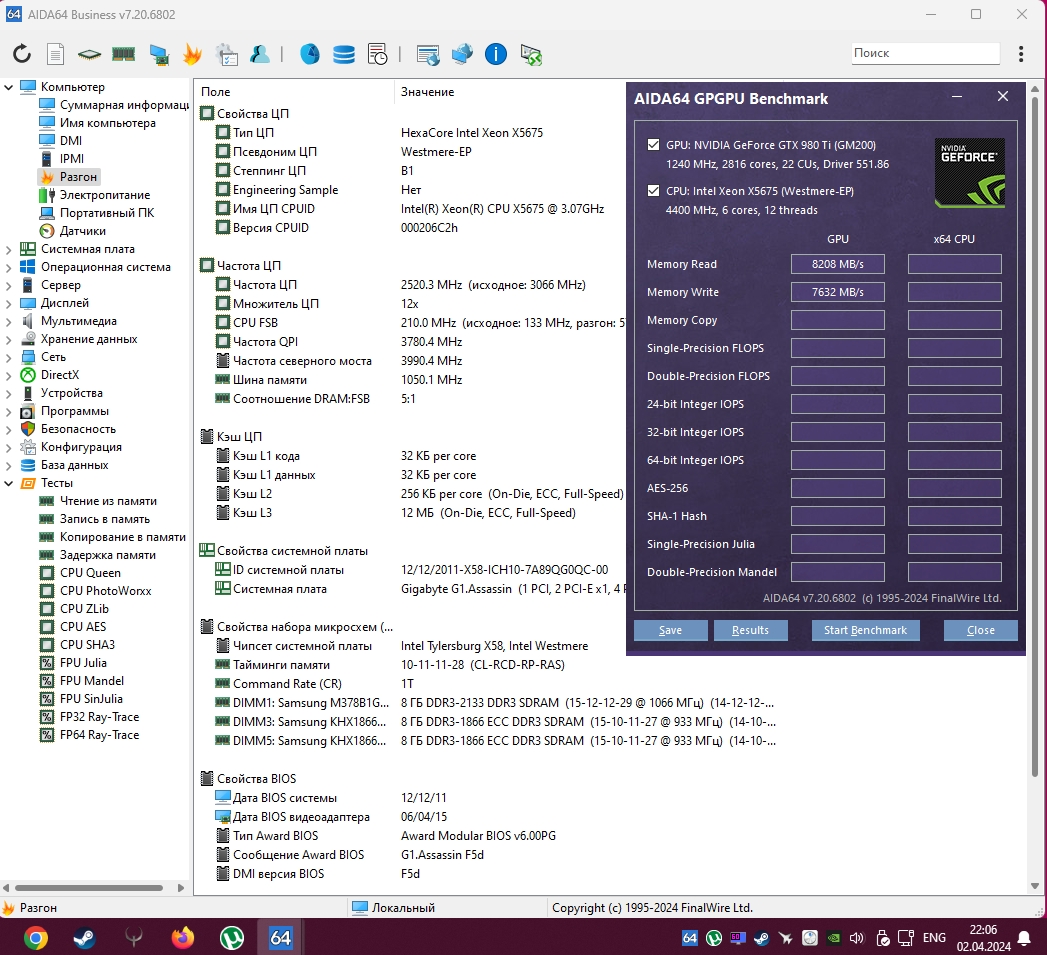Click the Sensors (Датчики) gauge icon
1047x955 pixels.
(47, 231)
